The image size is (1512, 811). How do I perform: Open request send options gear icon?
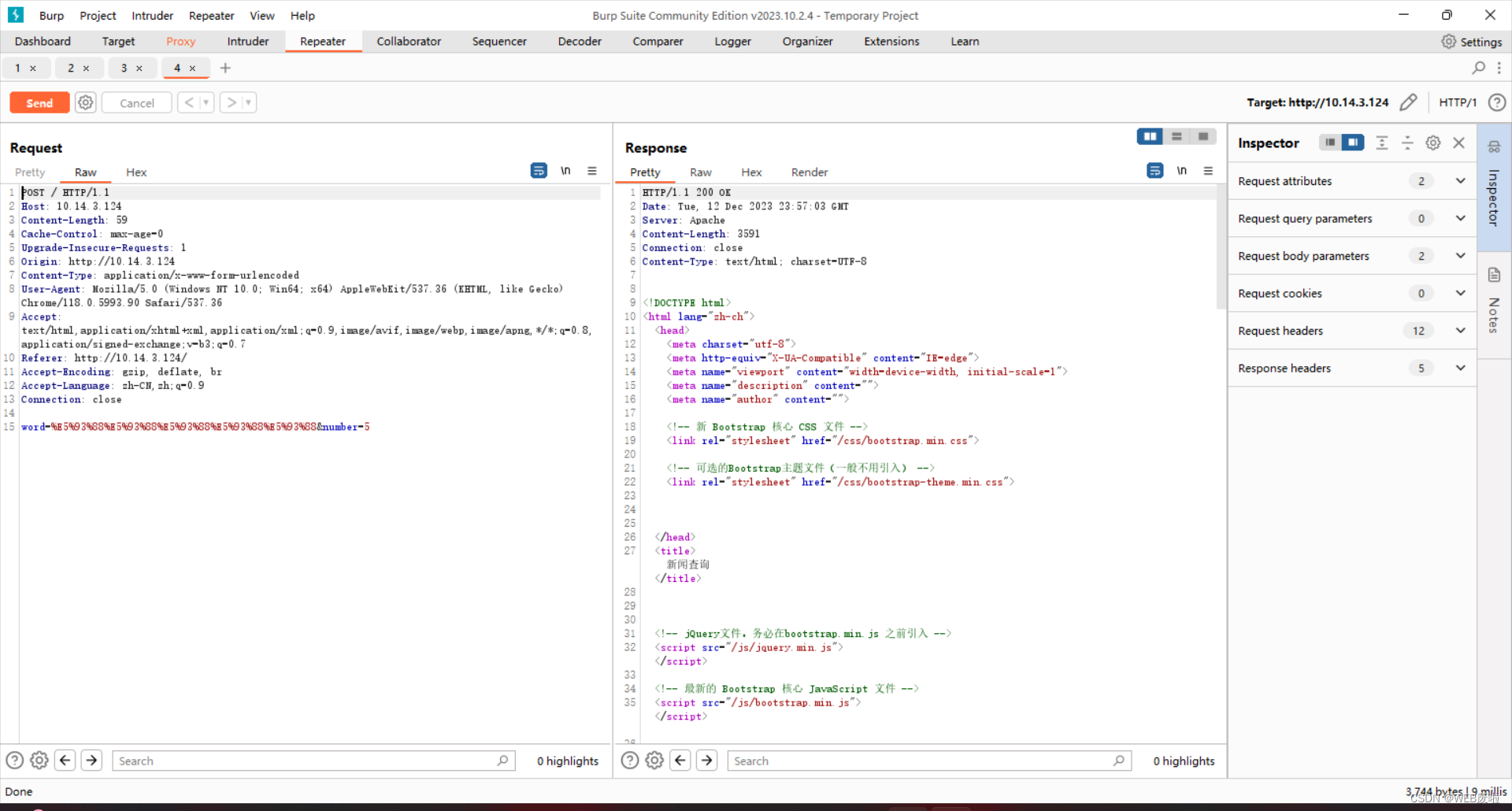(86, 102)
